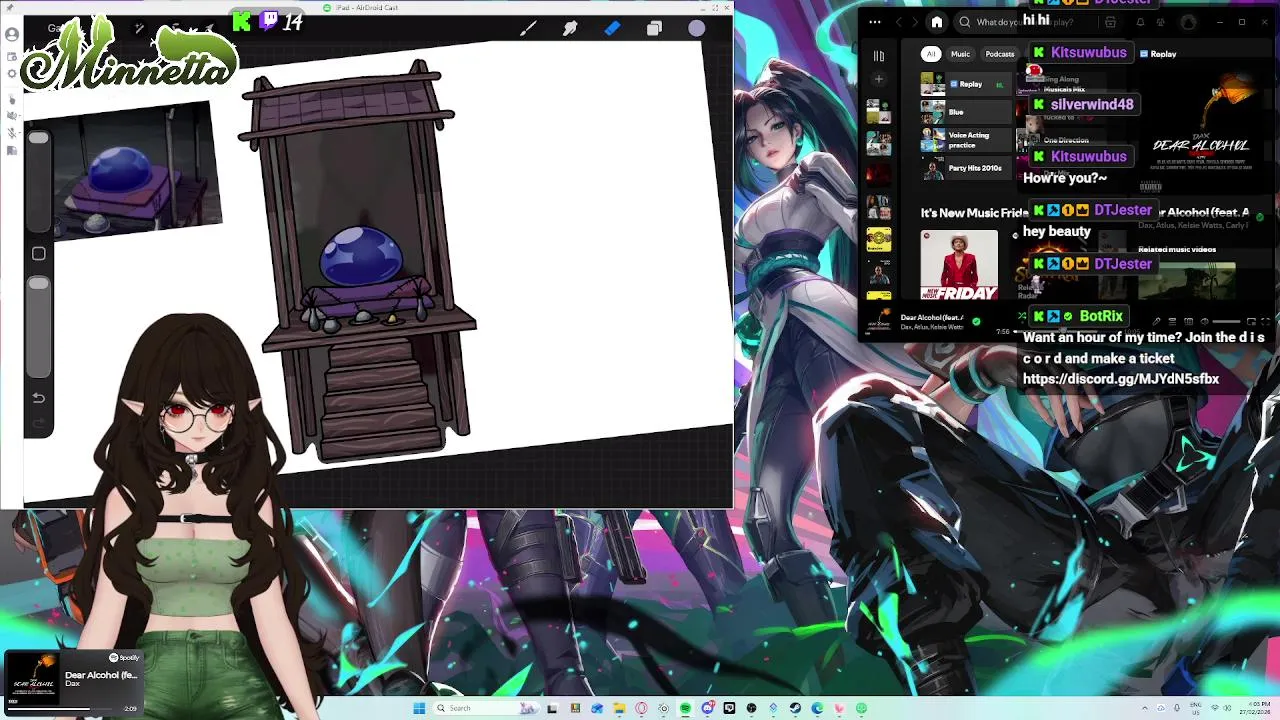
Task: Open Spotify profile avatar
Action: [x=1188, y=22]
